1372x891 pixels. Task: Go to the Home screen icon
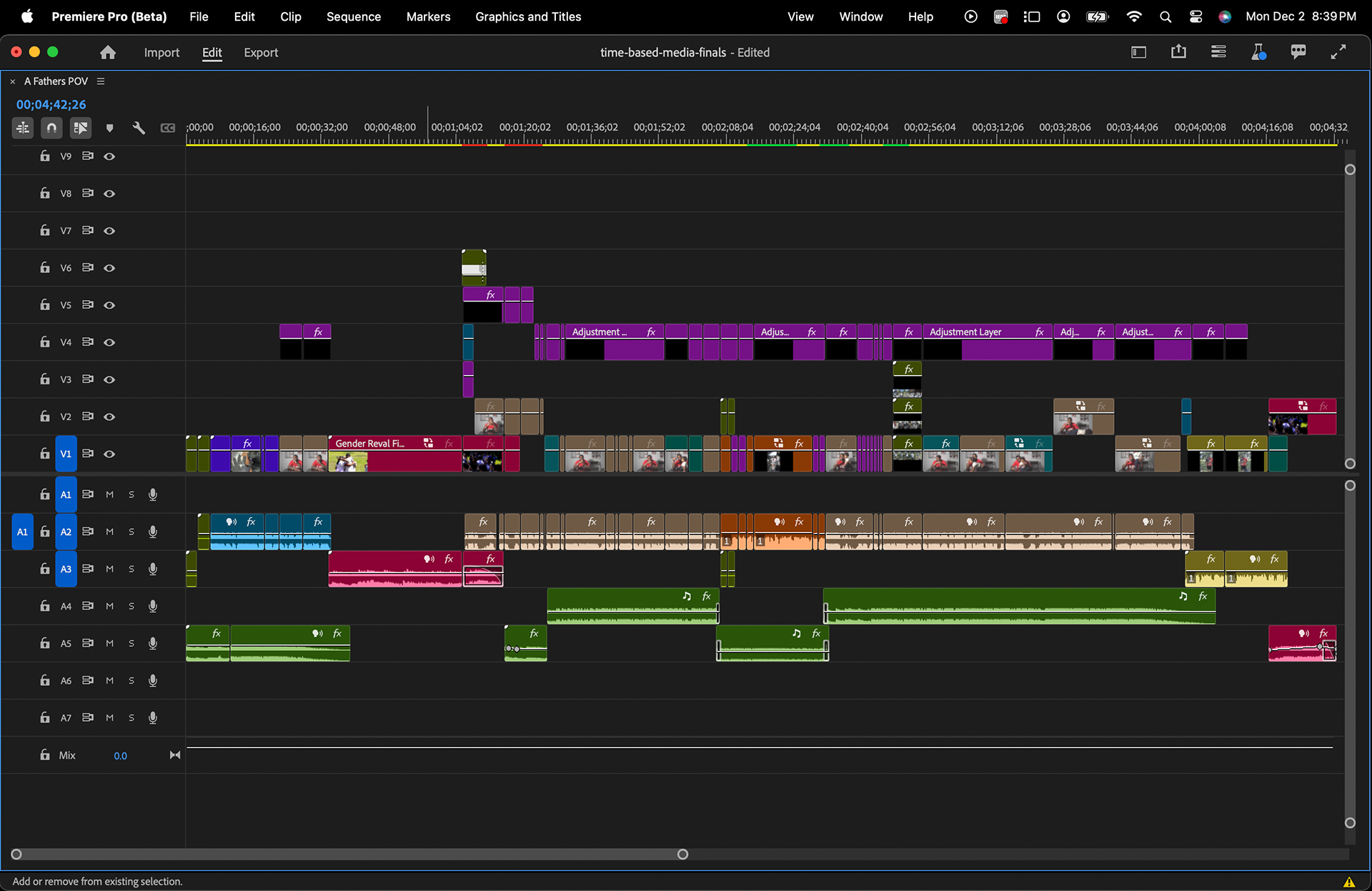click(108, 52)
